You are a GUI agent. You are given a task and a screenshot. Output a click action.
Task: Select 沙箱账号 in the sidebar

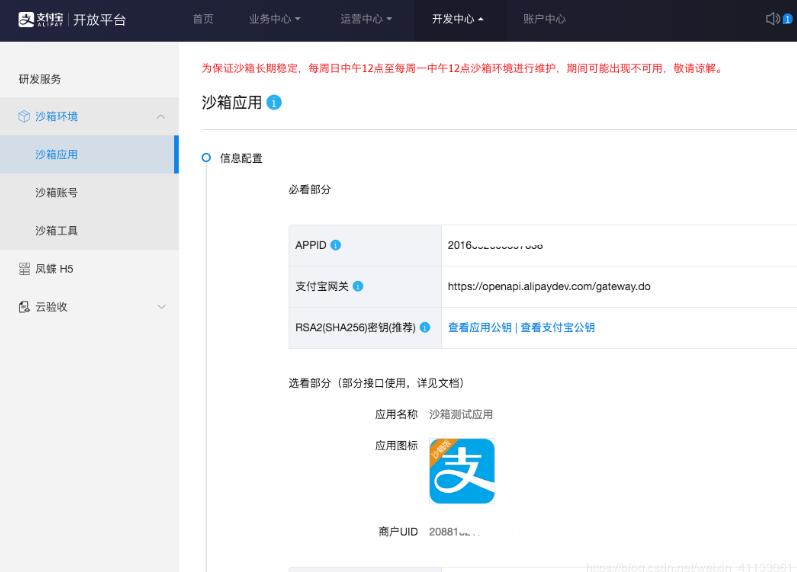coord(89,192)
